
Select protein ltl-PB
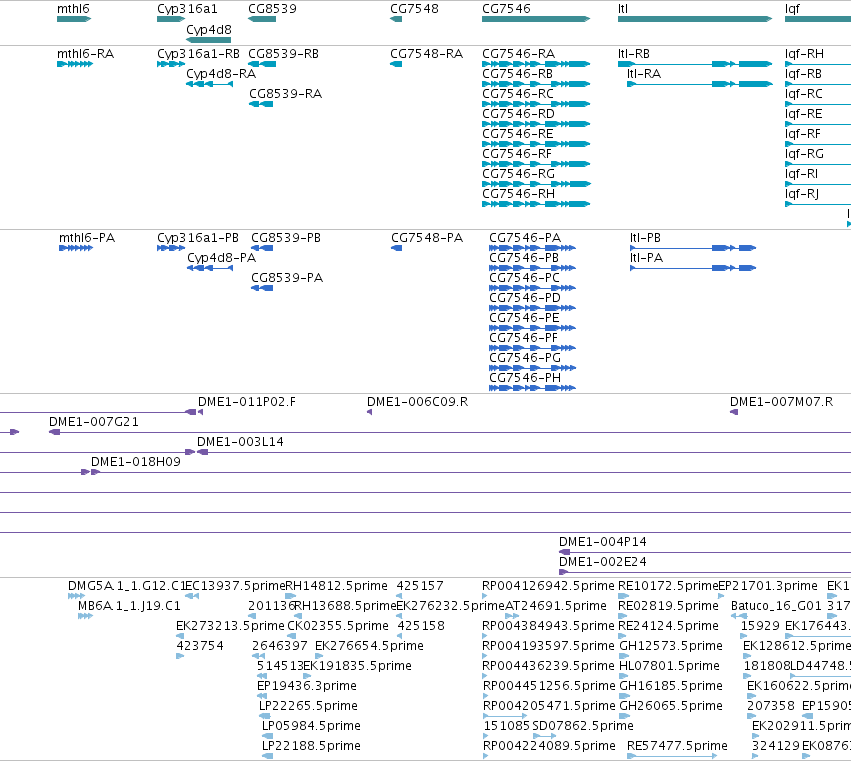point(693,248)
